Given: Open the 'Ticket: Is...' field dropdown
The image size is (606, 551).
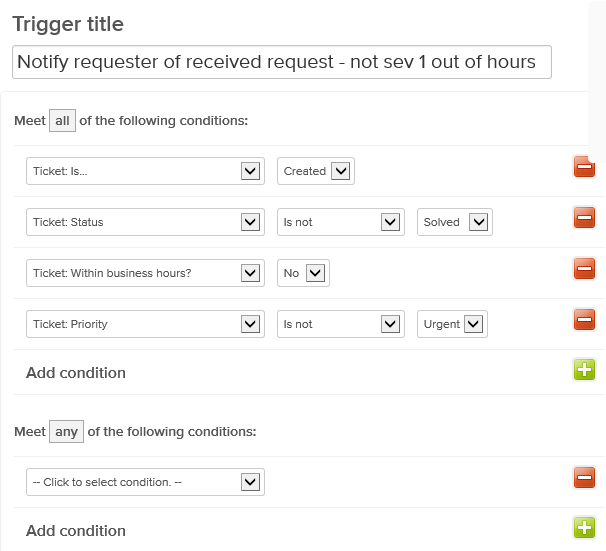Looking at the screenshot, I should tap(145, 171).
